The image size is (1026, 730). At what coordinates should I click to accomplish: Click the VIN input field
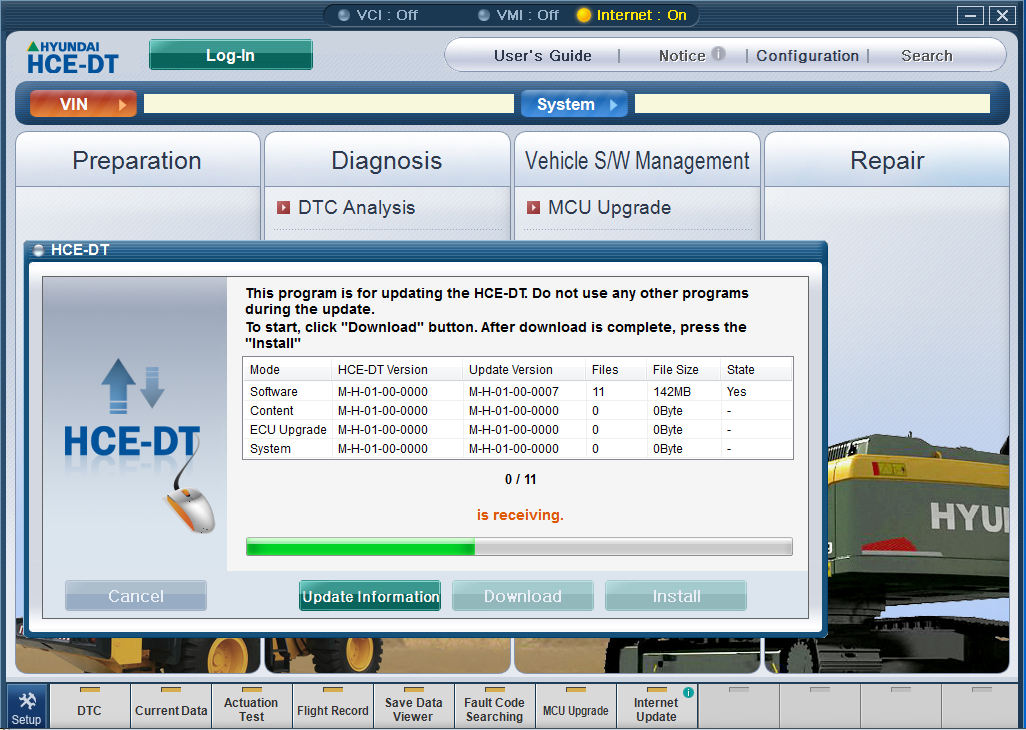[328, 103]
